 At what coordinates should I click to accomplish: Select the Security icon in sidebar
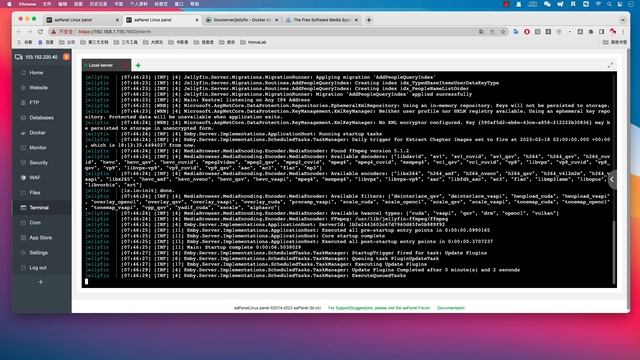pos(23,162)
